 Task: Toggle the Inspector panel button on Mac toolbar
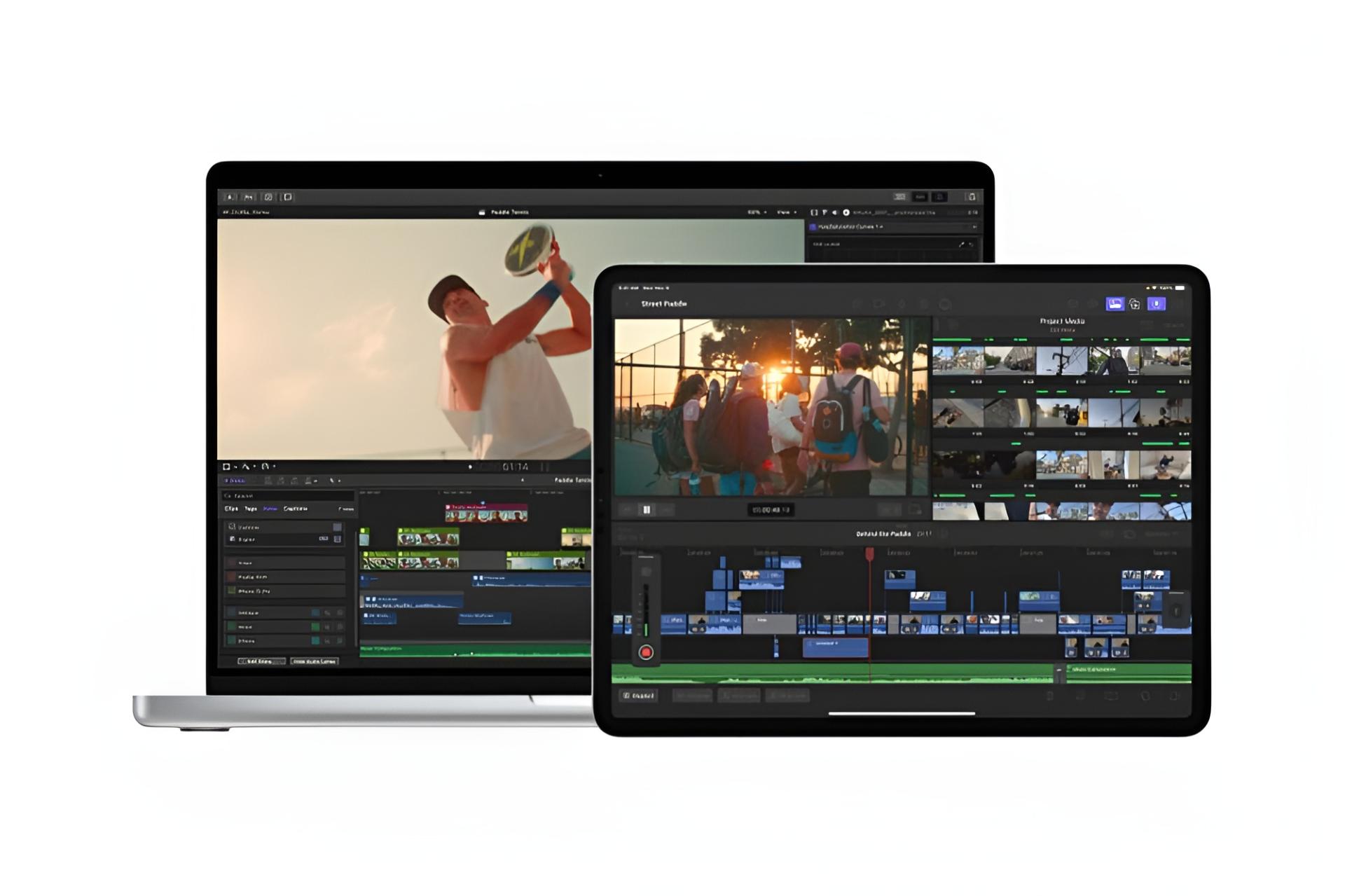coord(940,197)
